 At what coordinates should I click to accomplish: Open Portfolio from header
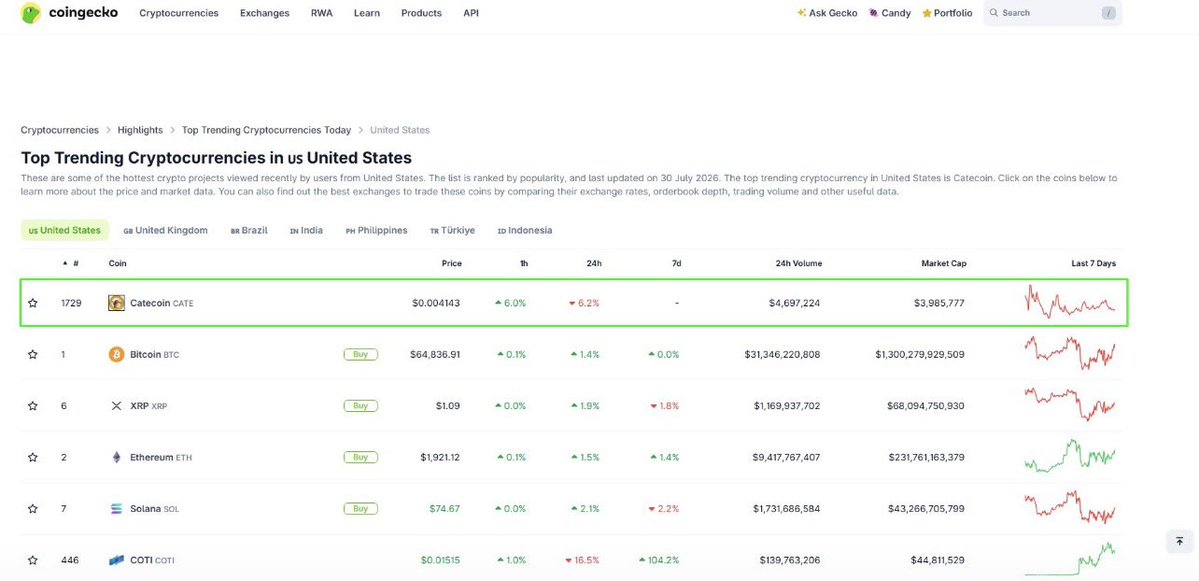click(x=947, y=13)
